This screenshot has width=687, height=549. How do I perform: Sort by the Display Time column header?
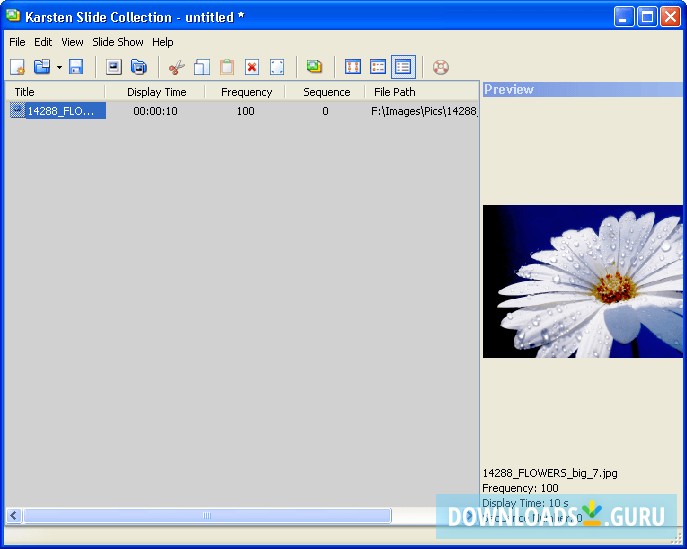tap(156, 92)
